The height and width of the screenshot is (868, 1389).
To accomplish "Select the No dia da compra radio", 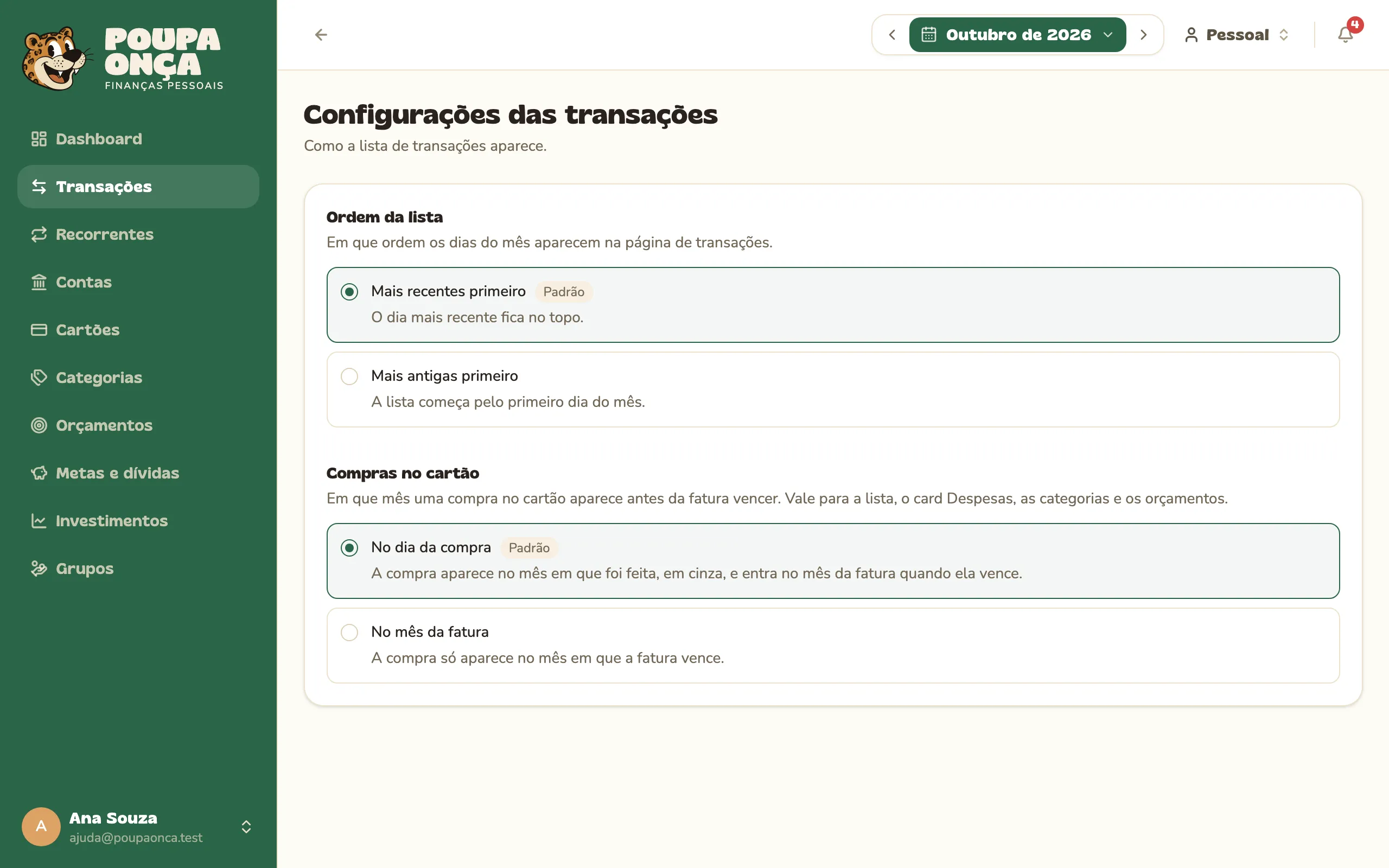I will [x=349, y=548].
